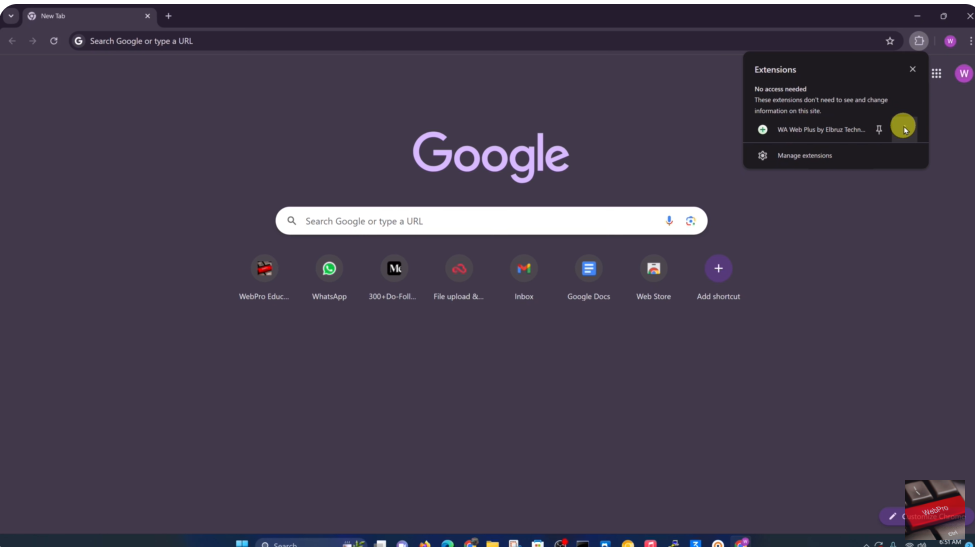Open Manage extensions
This screenshot has width=975, height=547.
click(836, 155)
